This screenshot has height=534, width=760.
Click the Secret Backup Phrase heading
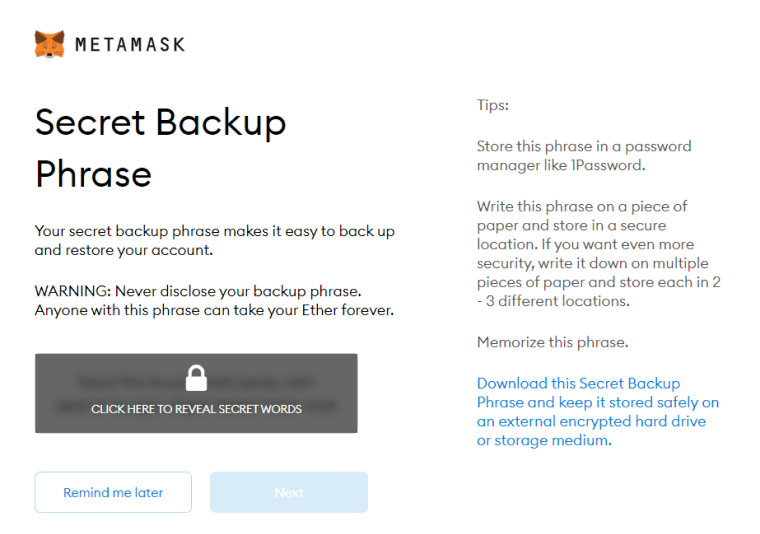[x=160, y=148]
